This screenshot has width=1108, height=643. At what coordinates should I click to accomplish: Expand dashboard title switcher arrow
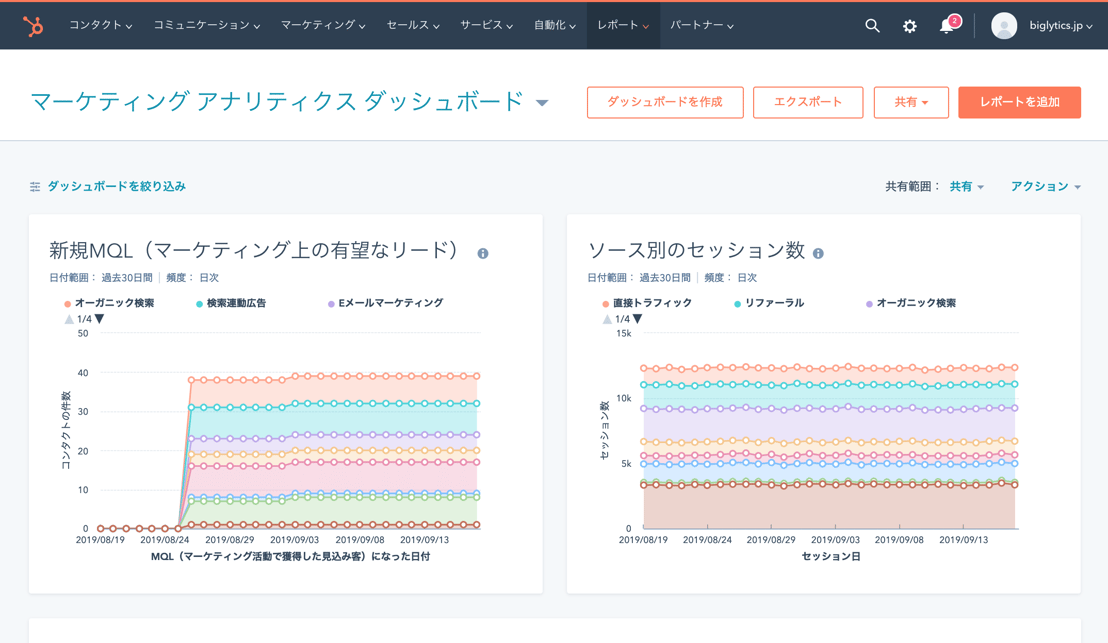coord(542,103)
